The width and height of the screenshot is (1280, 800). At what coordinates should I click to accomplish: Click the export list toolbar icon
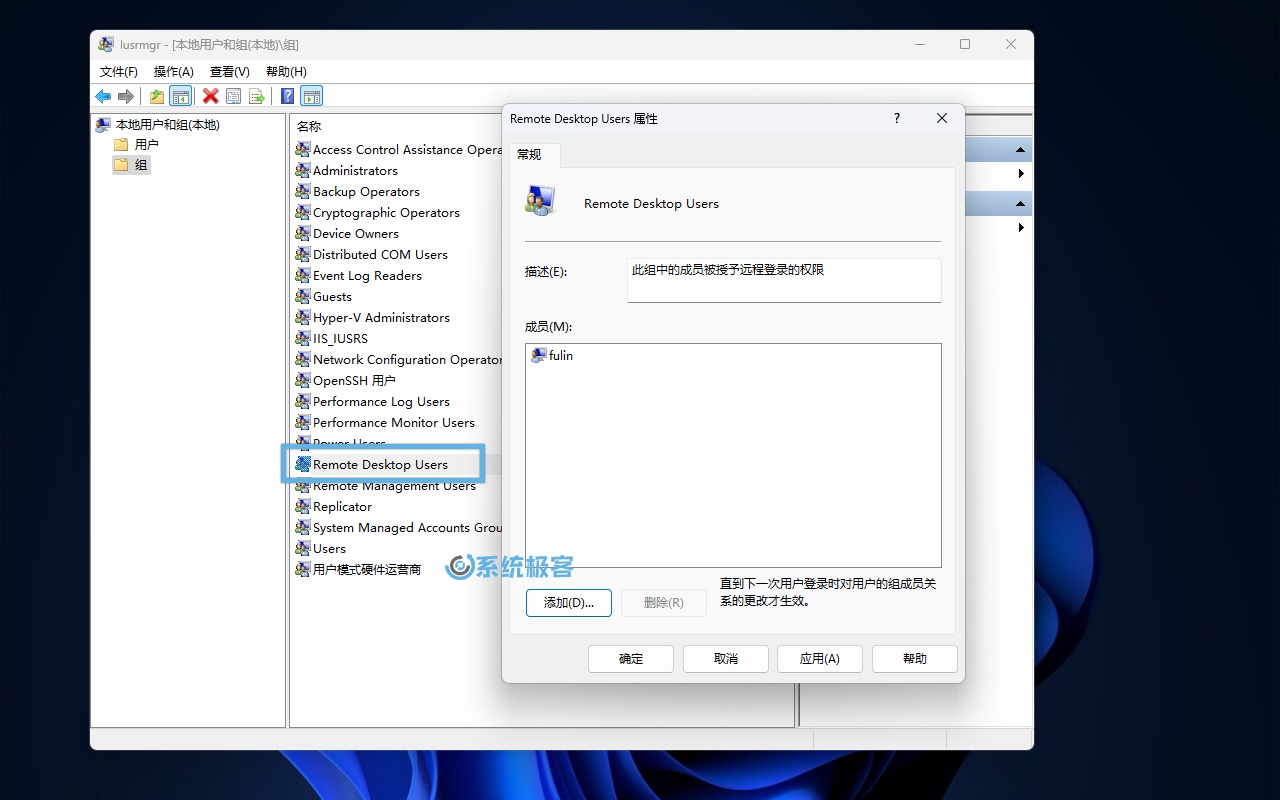click(257, 96)
